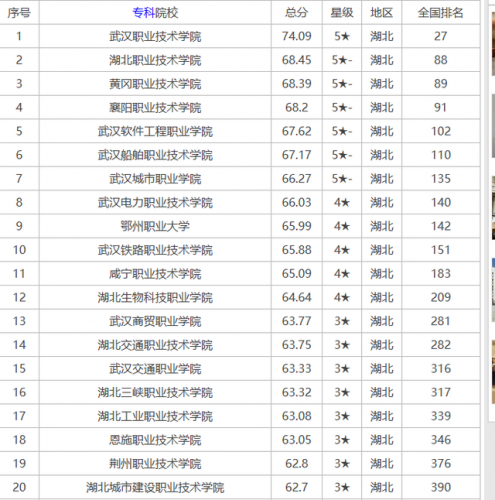Select the 恩施职业技术学院 cell
Image resolution: width=495 pixels, height=500 pixels.
coord(155,440)
